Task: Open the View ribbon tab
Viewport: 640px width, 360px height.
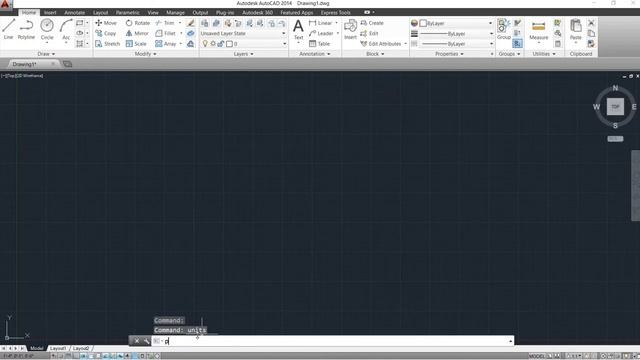Action: point(153,13)
